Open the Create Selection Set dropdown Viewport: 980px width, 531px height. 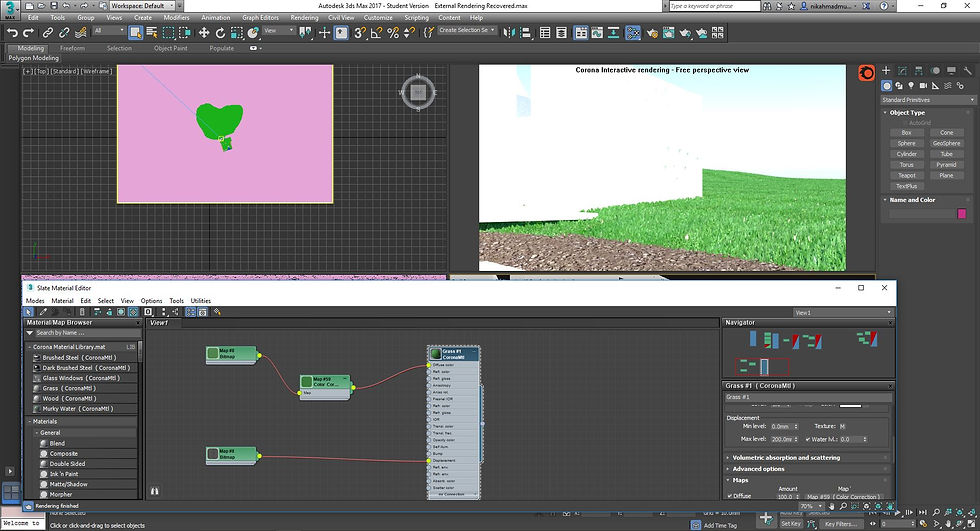click(467, 30)
